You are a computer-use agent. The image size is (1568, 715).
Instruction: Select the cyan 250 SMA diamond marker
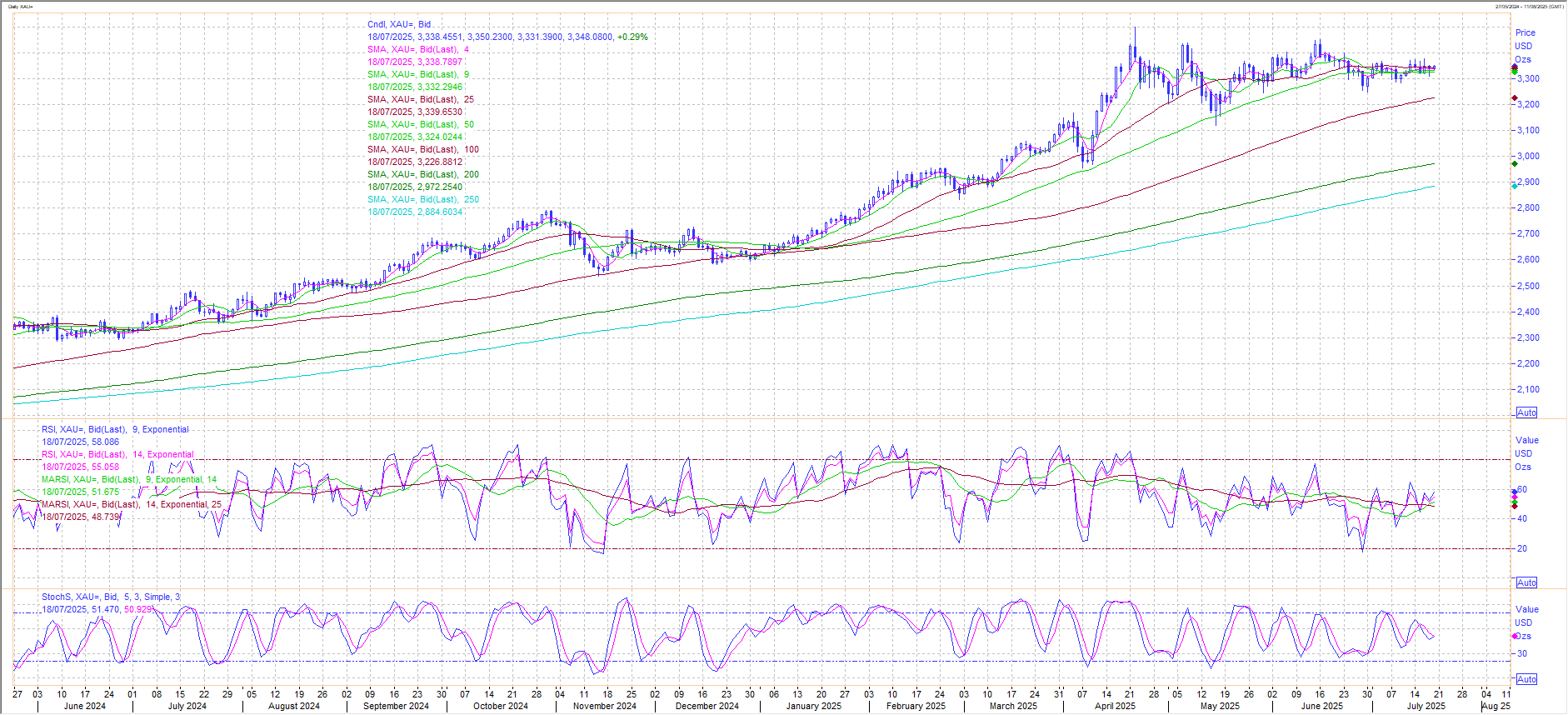click(1515, 186)
